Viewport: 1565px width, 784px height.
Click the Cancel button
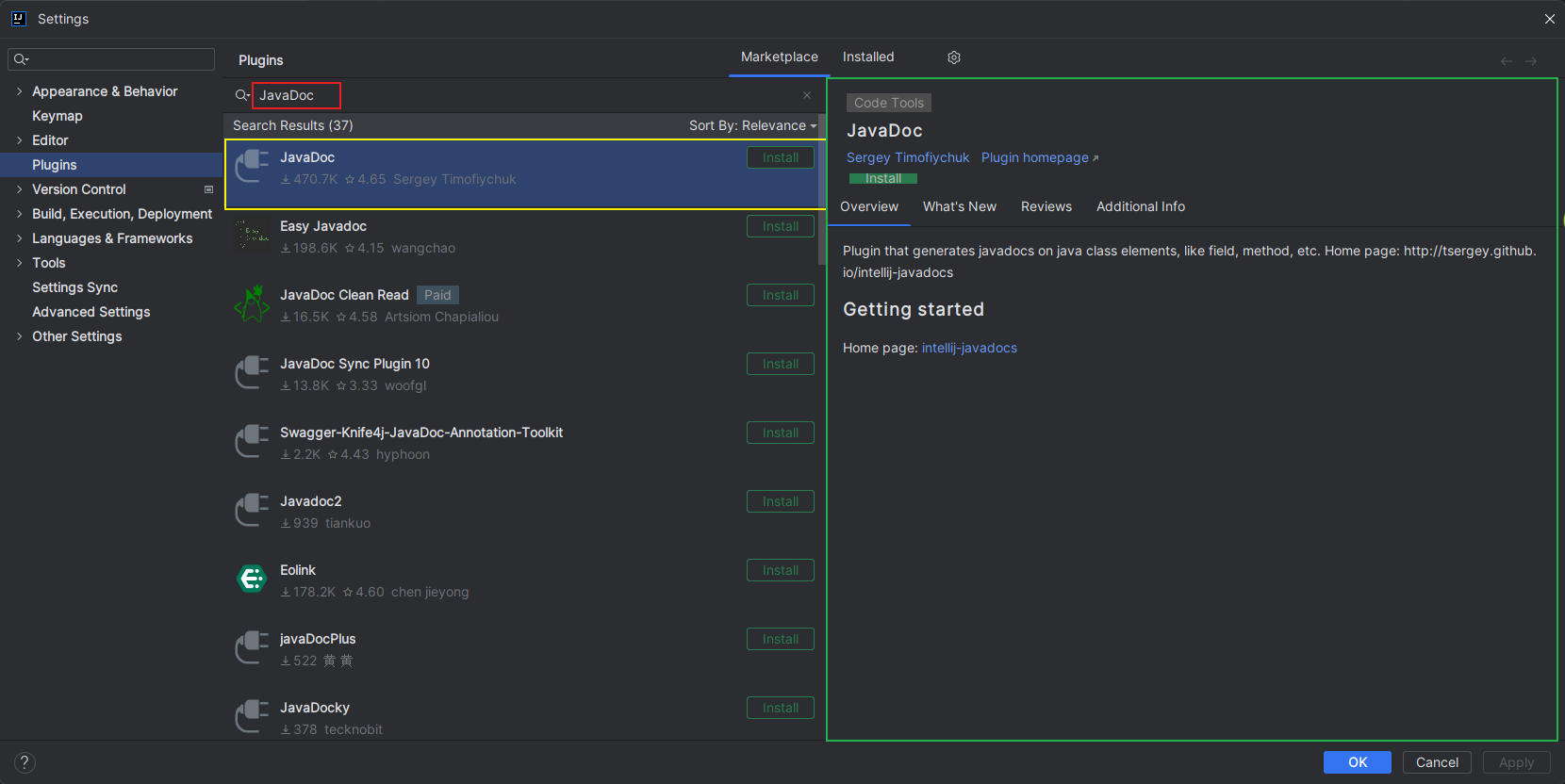[x=1437, y=762]
